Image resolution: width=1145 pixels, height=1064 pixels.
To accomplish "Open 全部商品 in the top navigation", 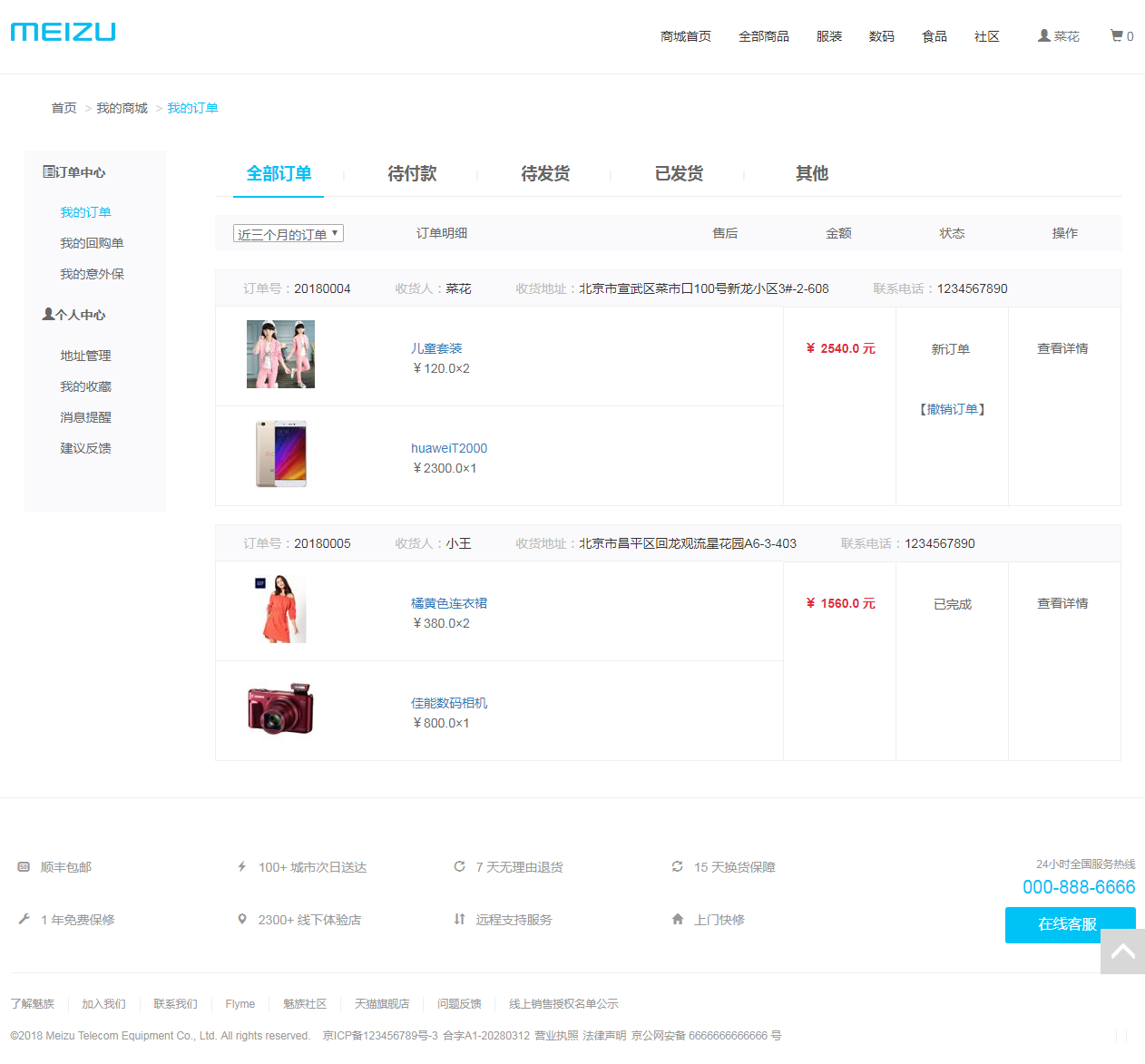I will [x=764, y=36].
